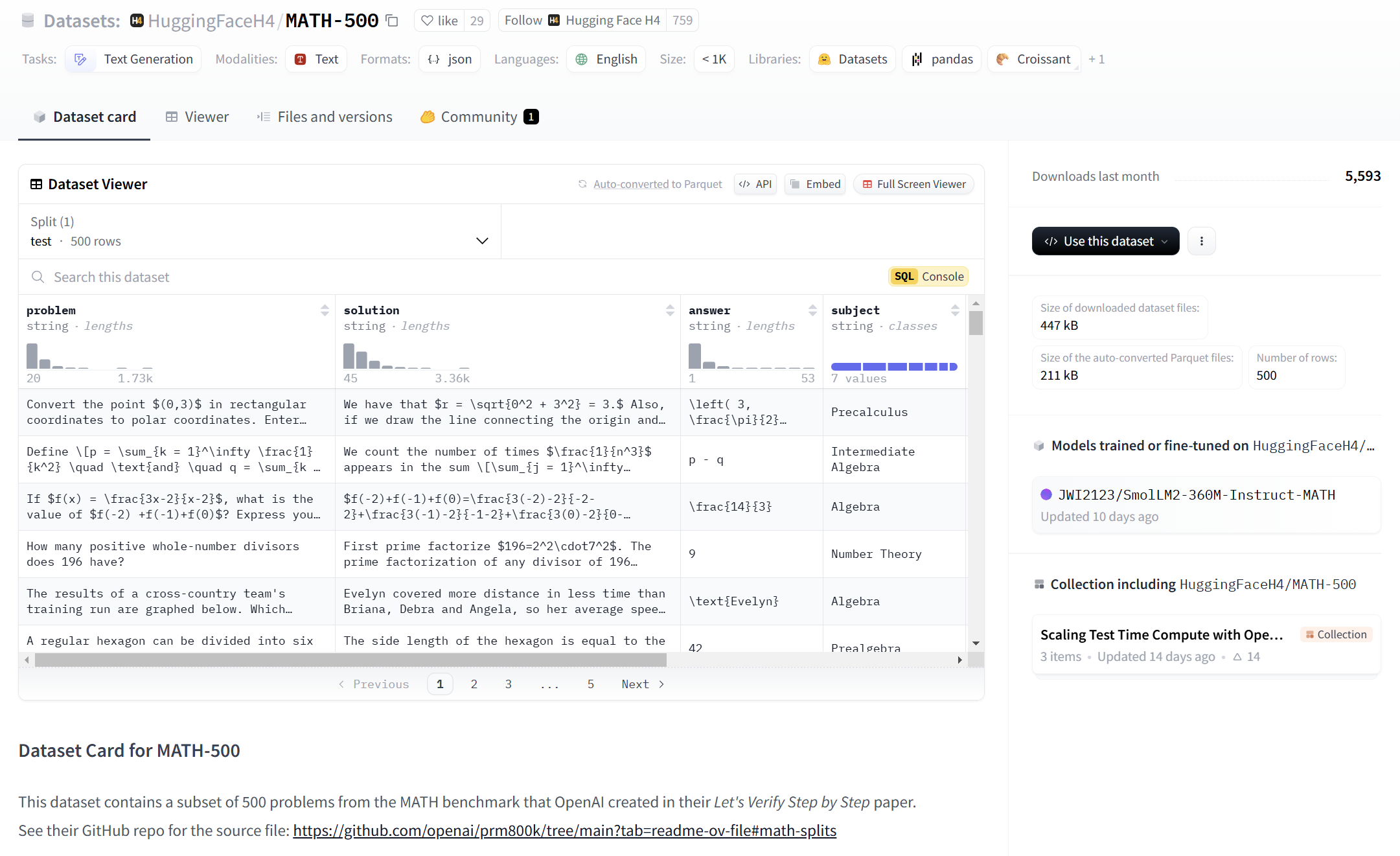Click the Text Generation task icon

coord(81,60)
